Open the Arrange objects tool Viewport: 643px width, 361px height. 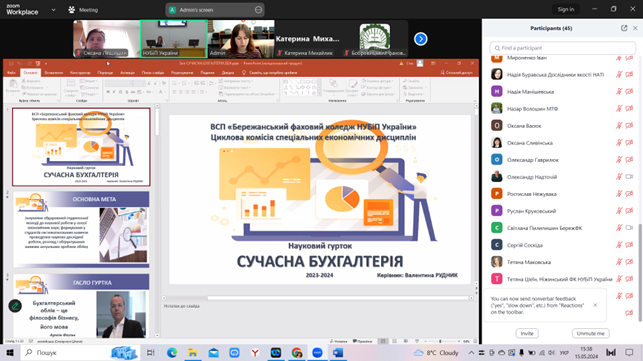point(333,87)
